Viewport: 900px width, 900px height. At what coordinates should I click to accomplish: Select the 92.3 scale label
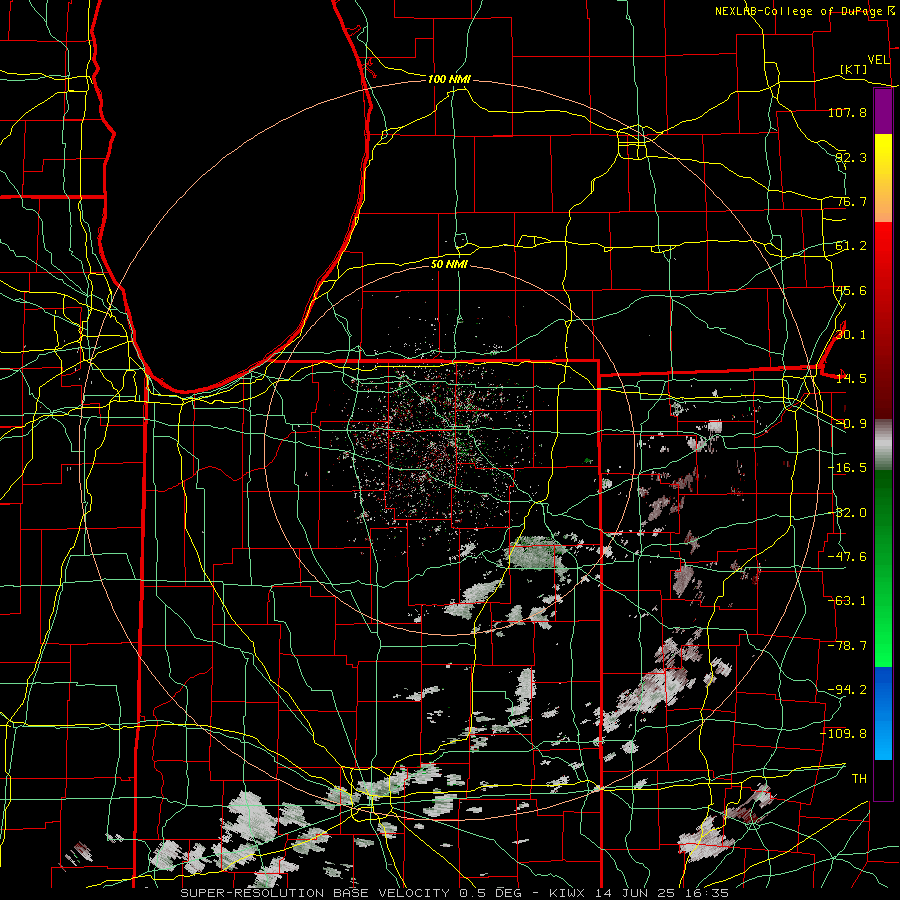pos(851,157)
